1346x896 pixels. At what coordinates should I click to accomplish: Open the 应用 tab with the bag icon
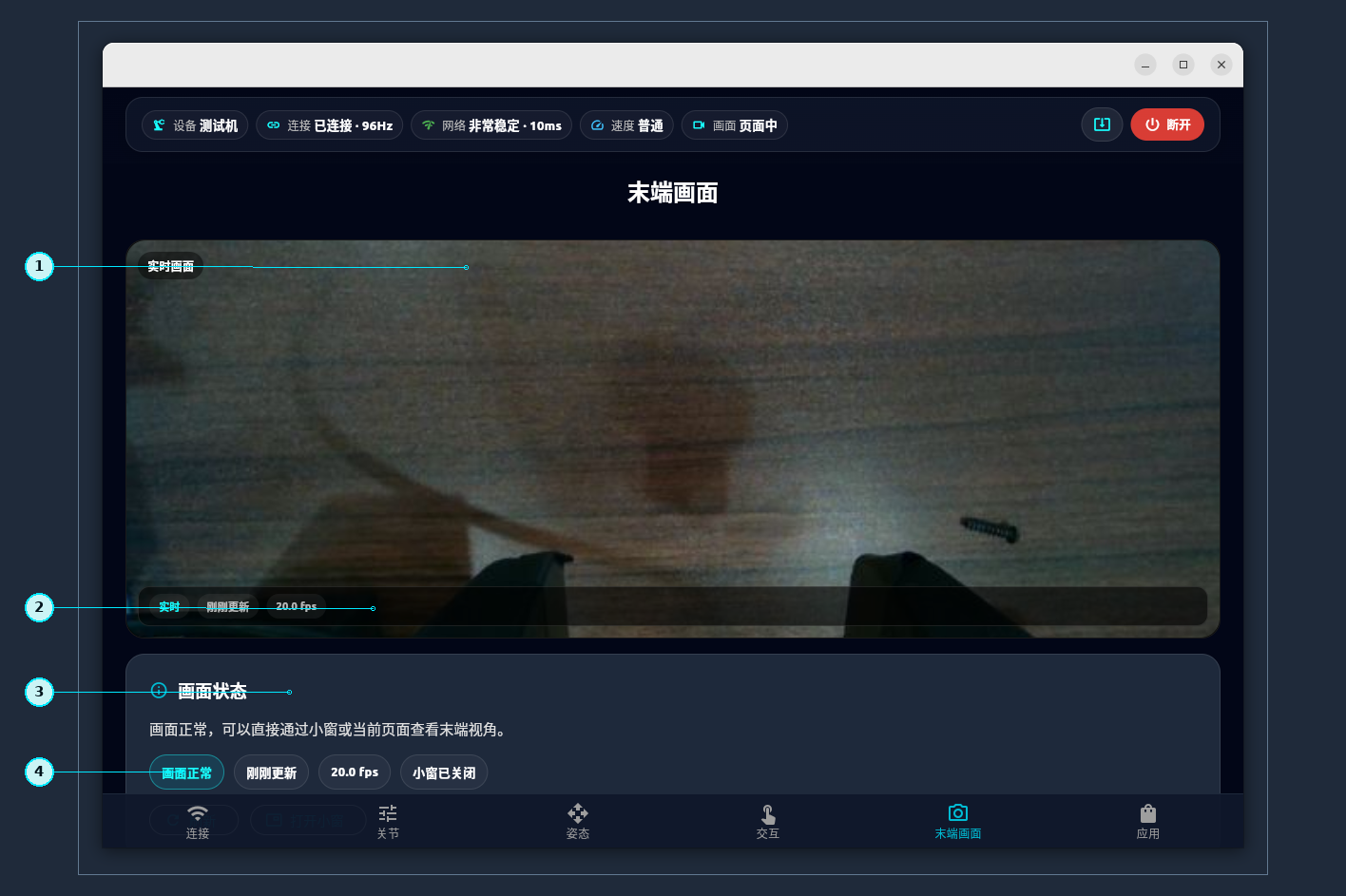tap(1148, 822)
